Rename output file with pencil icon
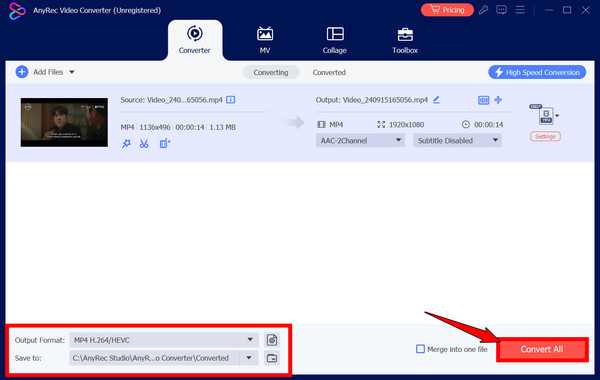600x380 pixels. coord(437,100)
